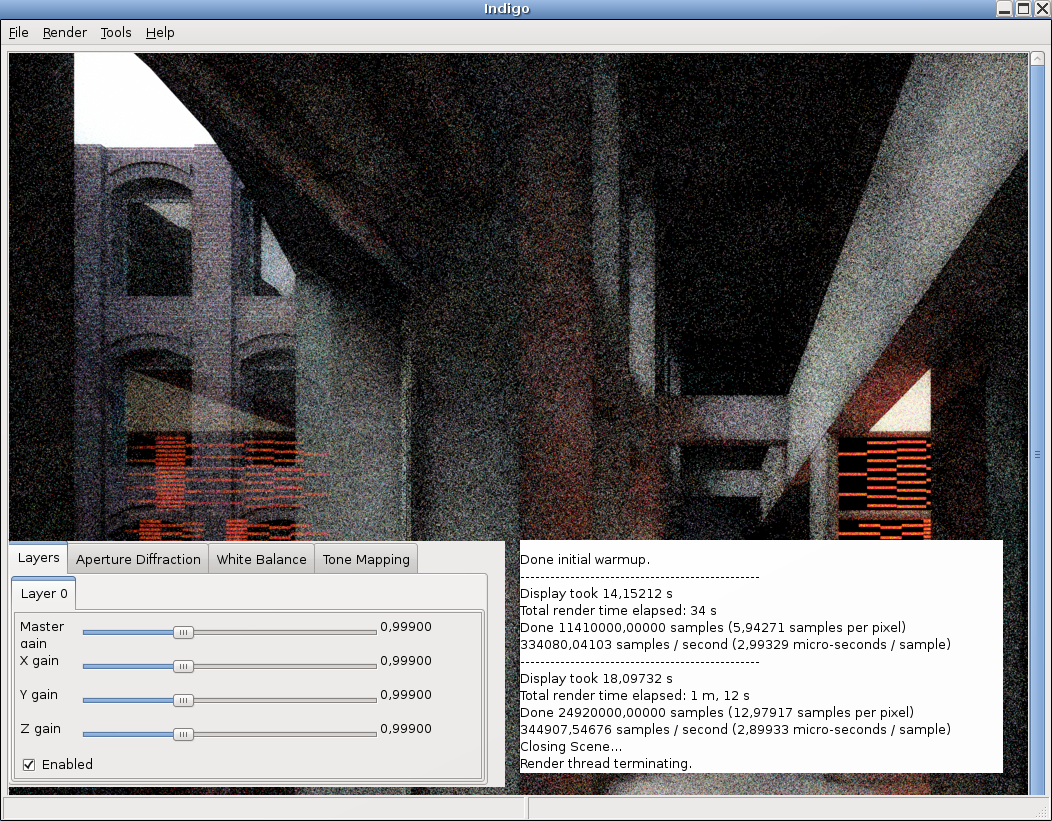Viewport: 1052px width, 821px height.
Task: Switch to the Tone Mapping tab
Action: point(366,559)
